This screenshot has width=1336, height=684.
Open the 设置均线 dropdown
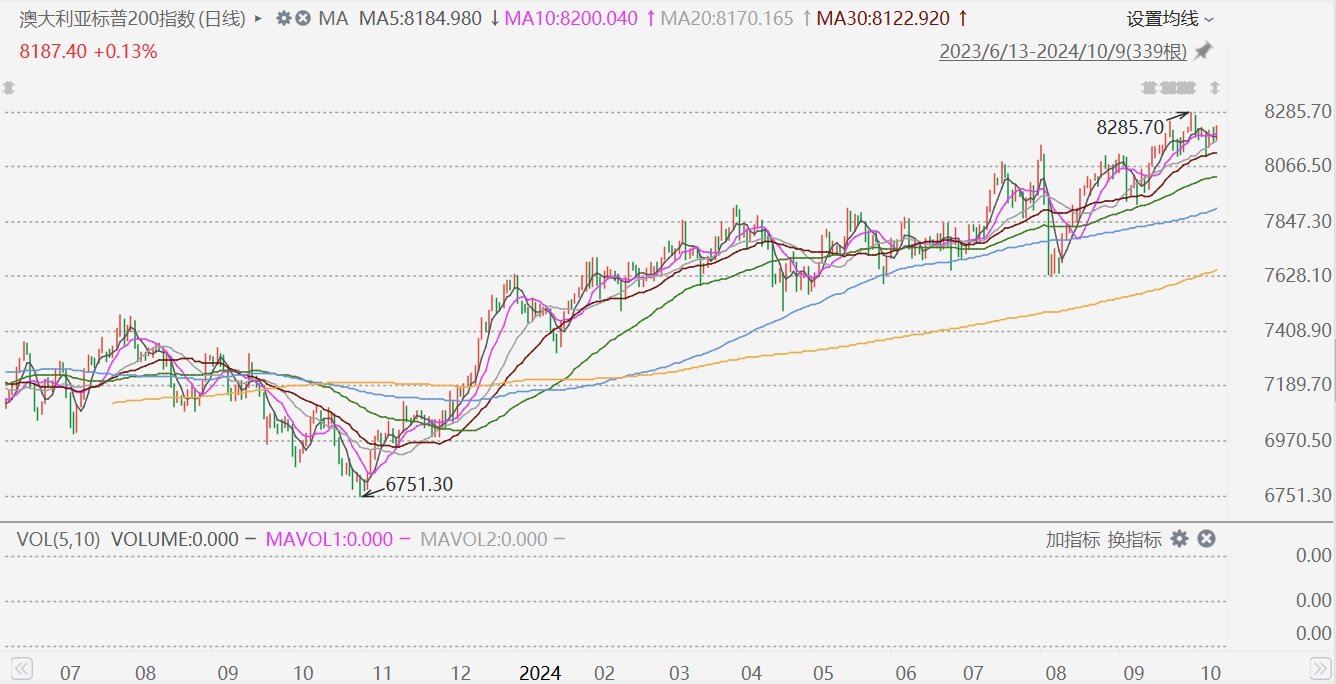tap(1171, 19)
